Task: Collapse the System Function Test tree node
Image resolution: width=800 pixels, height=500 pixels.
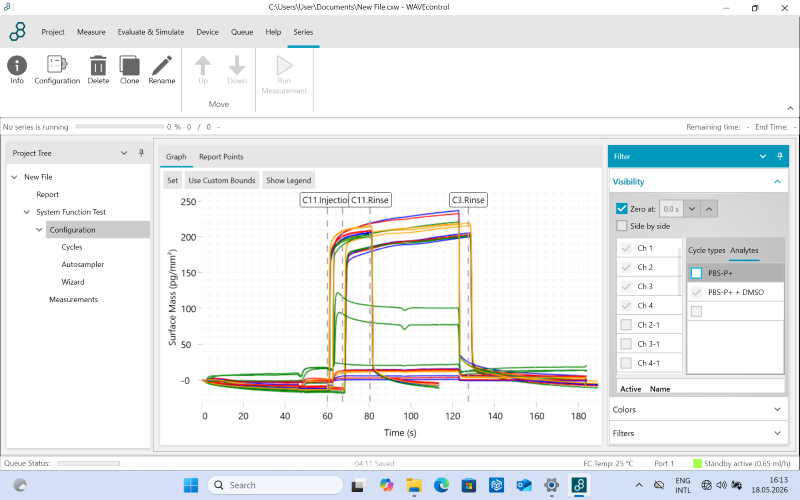Action: coord(27,212)
